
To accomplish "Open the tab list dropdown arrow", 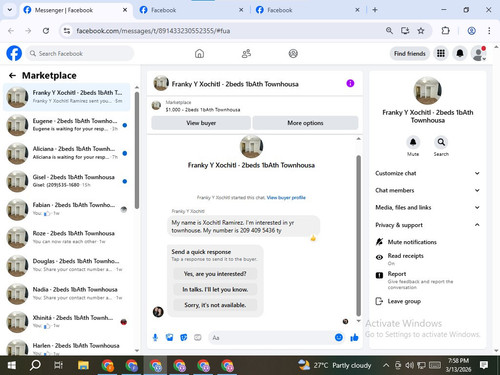I will coord(10,10).
